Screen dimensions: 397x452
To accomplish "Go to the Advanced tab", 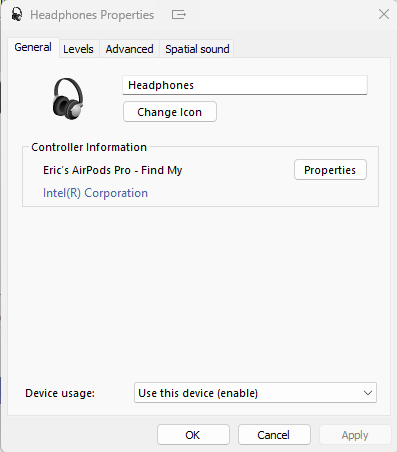I will (x=129, y=49).
